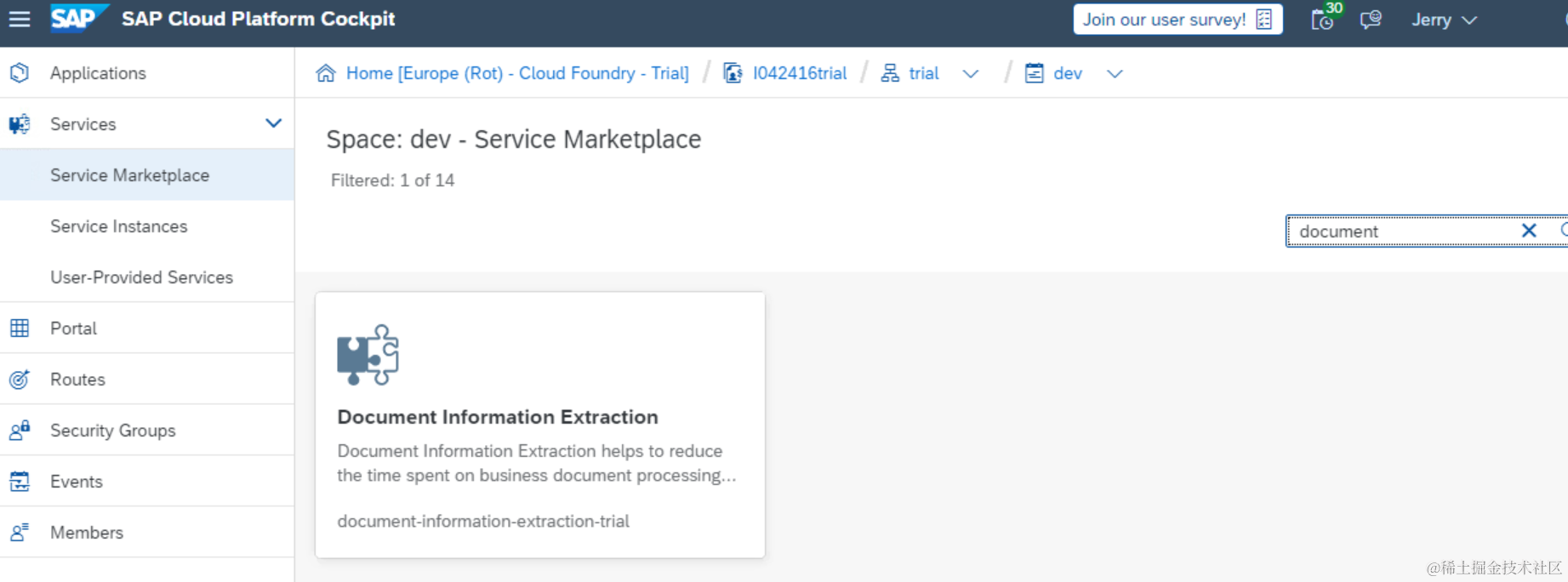Follow the I042416trial breadcrumb link
The height and width of the screenshot is (582, 1568).
coord(800,73)
